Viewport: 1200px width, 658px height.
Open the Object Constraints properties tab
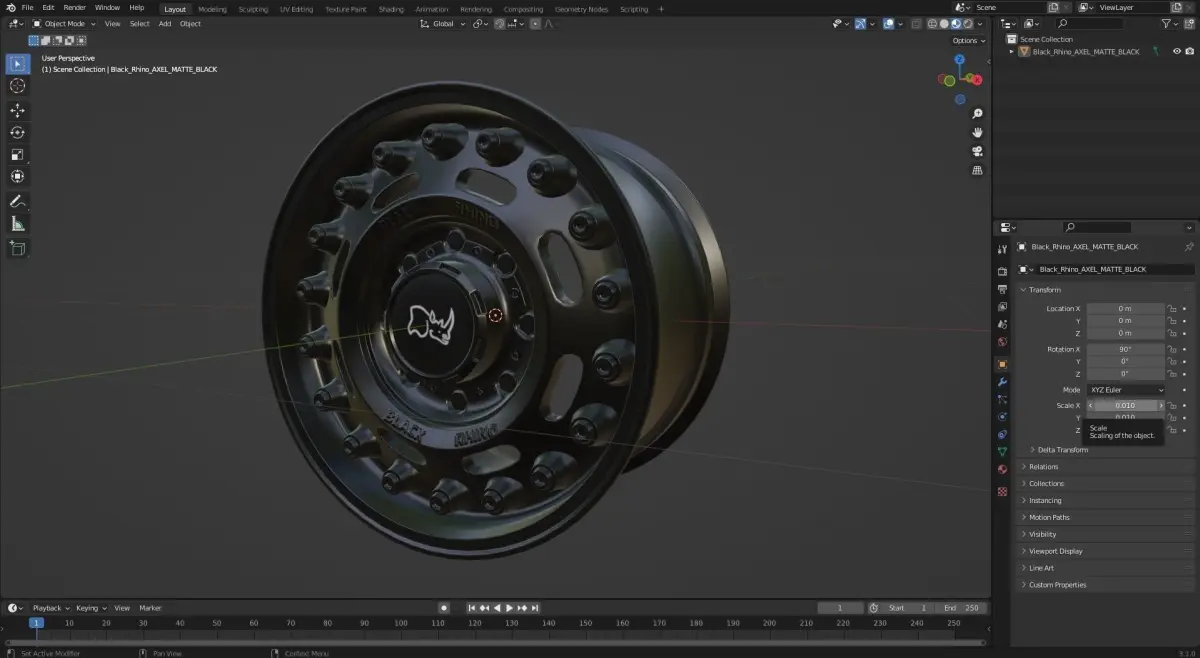[x=1002, y=435]
